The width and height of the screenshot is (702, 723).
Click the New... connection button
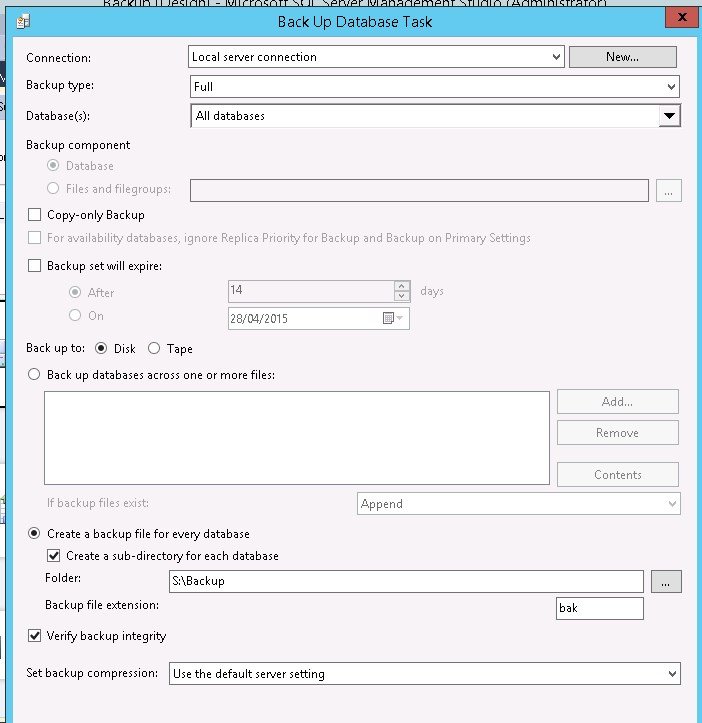pos(622,57)
